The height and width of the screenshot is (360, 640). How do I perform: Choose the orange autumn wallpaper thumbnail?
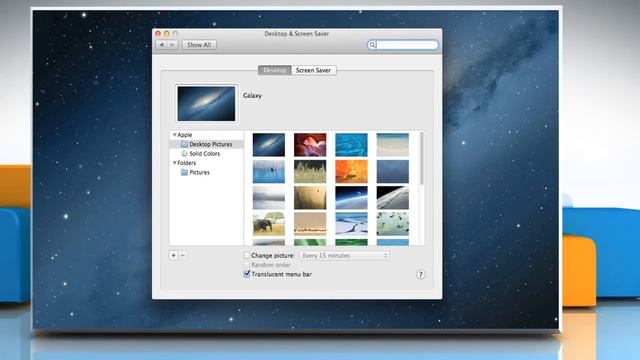tap(351, 171)
